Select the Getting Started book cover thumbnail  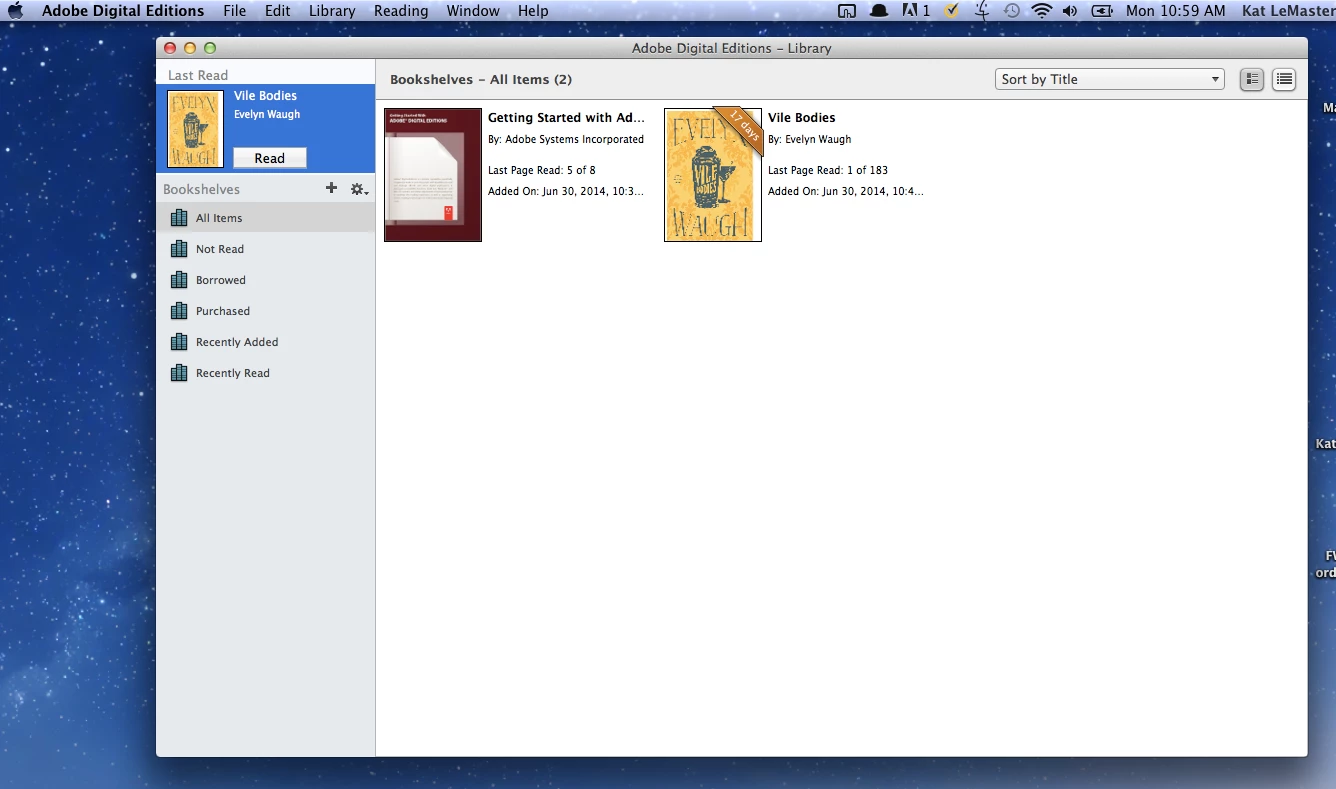(x=433, y=175)
